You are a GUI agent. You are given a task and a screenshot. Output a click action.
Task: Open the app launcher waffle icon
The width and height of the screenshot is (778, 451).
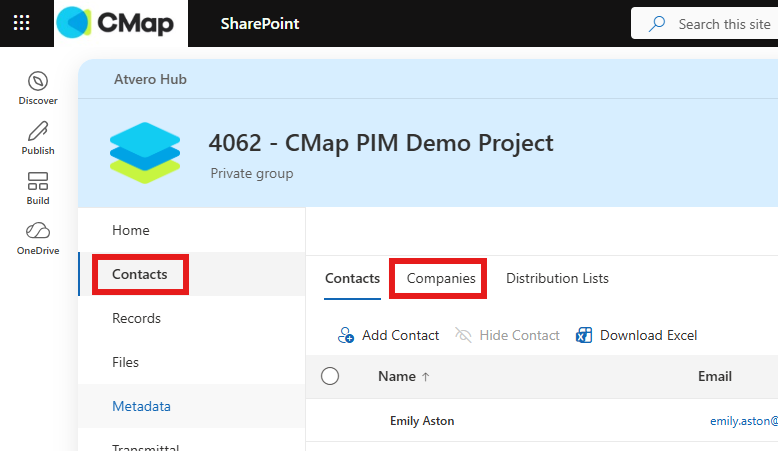coord(21,23)
